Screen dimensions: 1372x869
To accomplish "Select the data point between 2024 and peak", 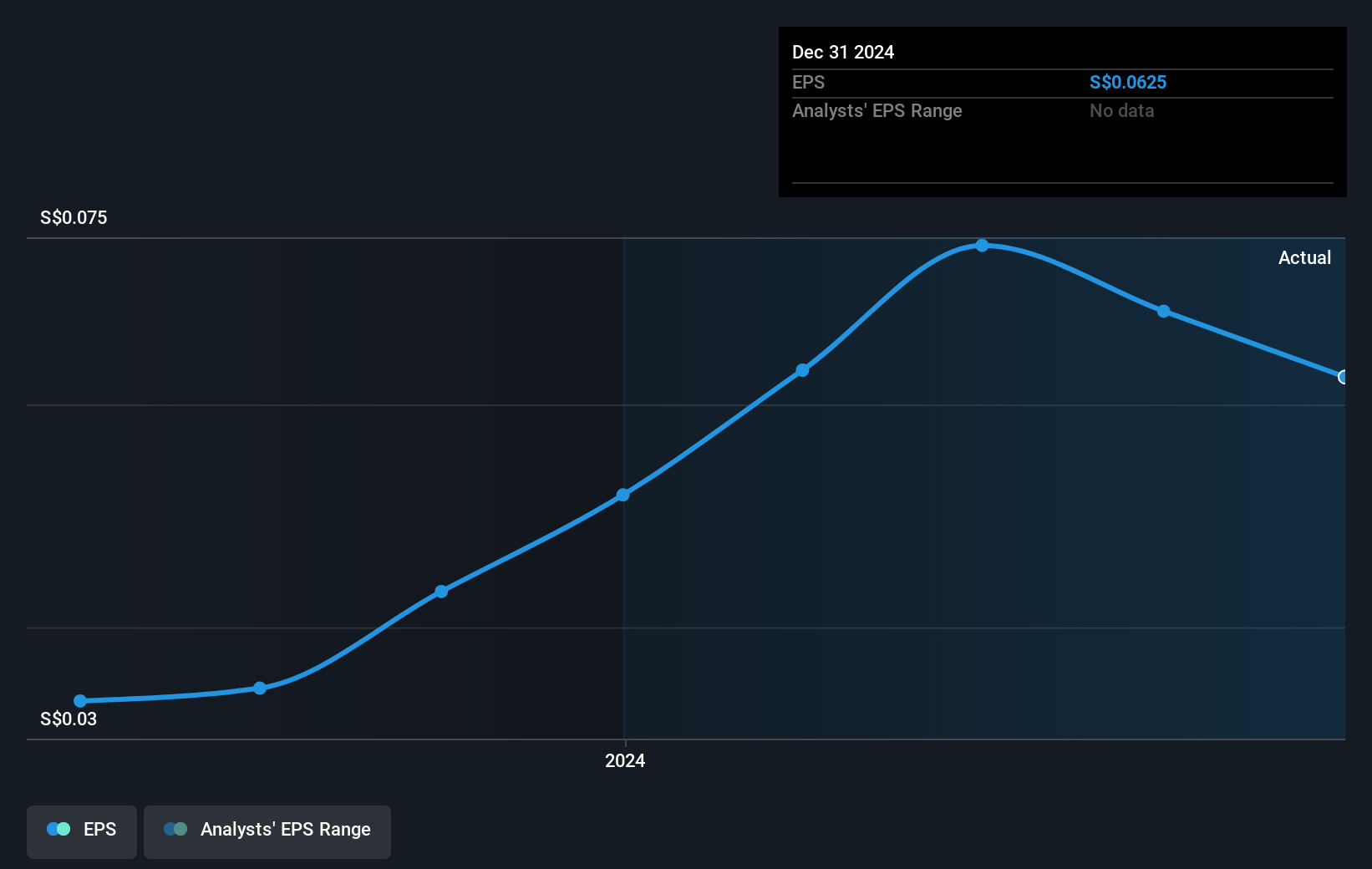I will pos(802,370).
